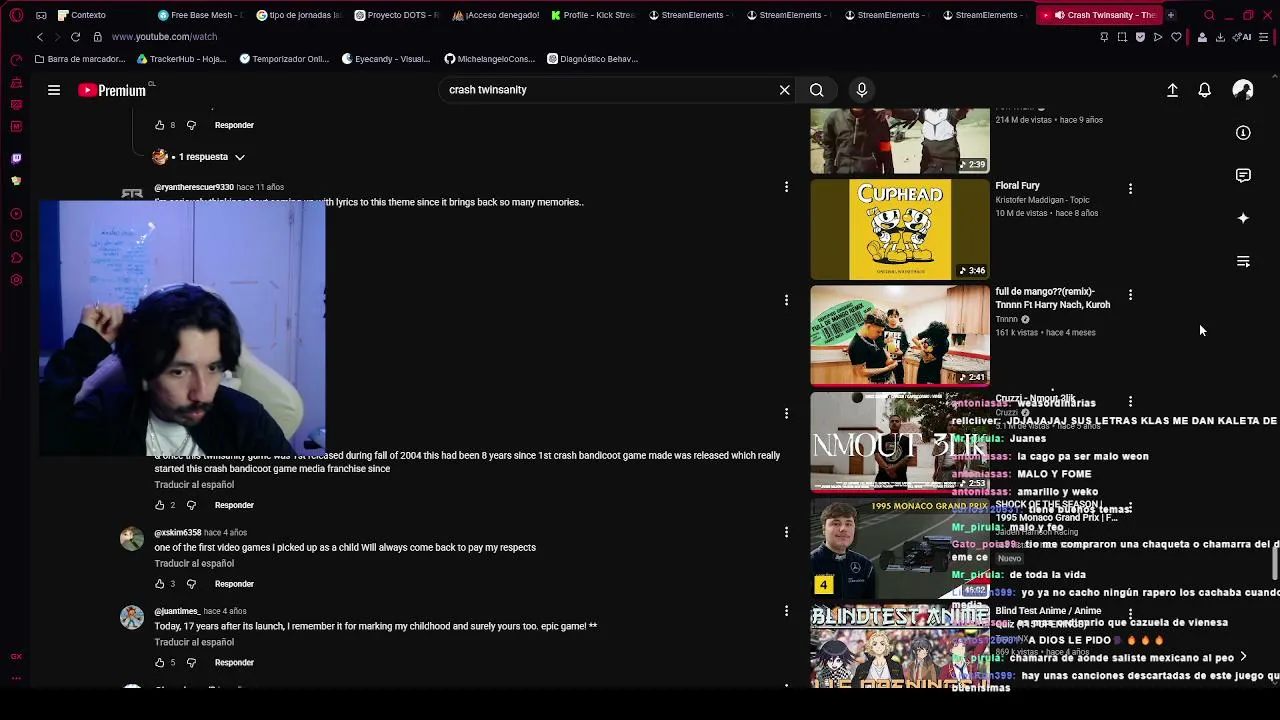Go to YouTube Premium home logo

[x=112, y=90]
